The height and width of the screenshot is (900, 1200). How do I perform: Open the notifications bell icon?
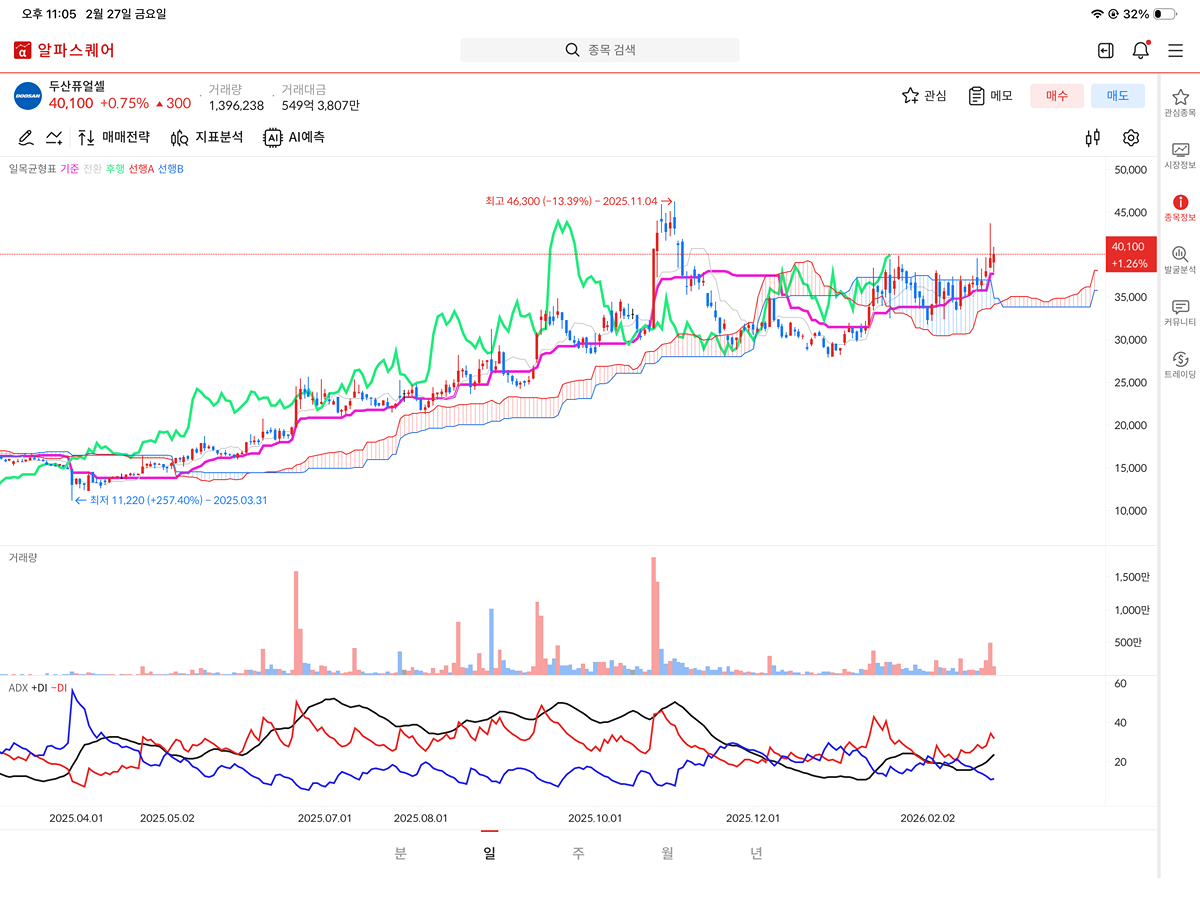click(1140, 50)
